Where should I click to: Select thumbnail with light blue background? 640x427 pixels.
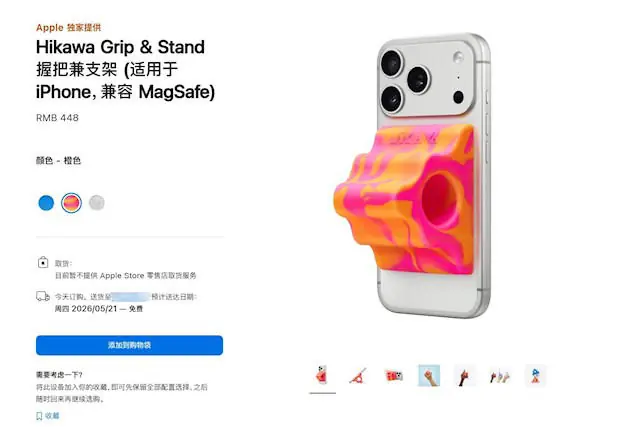pyautogui.click(x=429, y=375)
